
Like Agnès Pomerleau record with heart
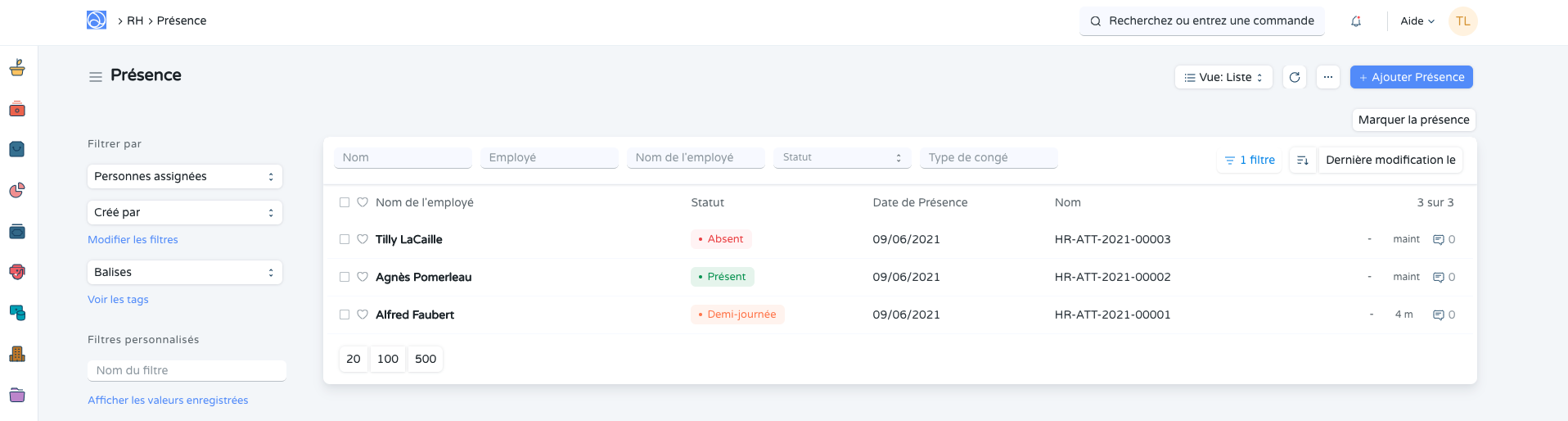(363, 277)
